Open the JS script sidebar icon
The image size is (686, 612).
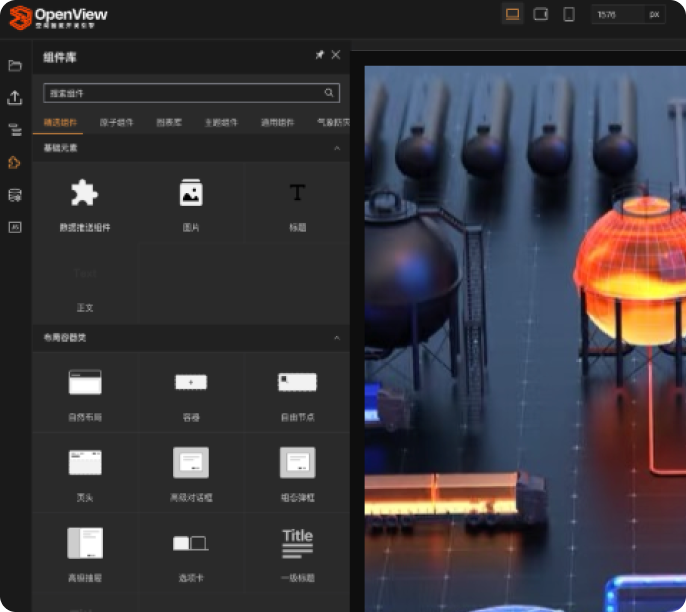click(x=15, y=227)
